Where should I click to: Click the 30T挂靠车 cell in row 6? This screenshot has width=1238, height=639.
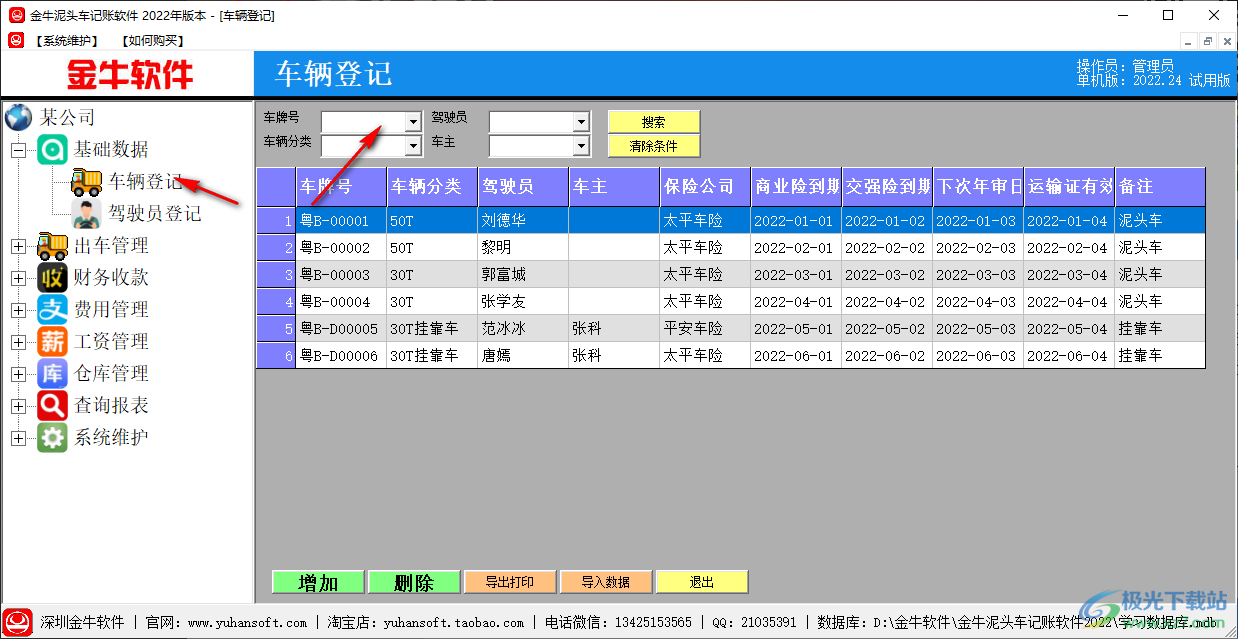[x=432, y=355]
